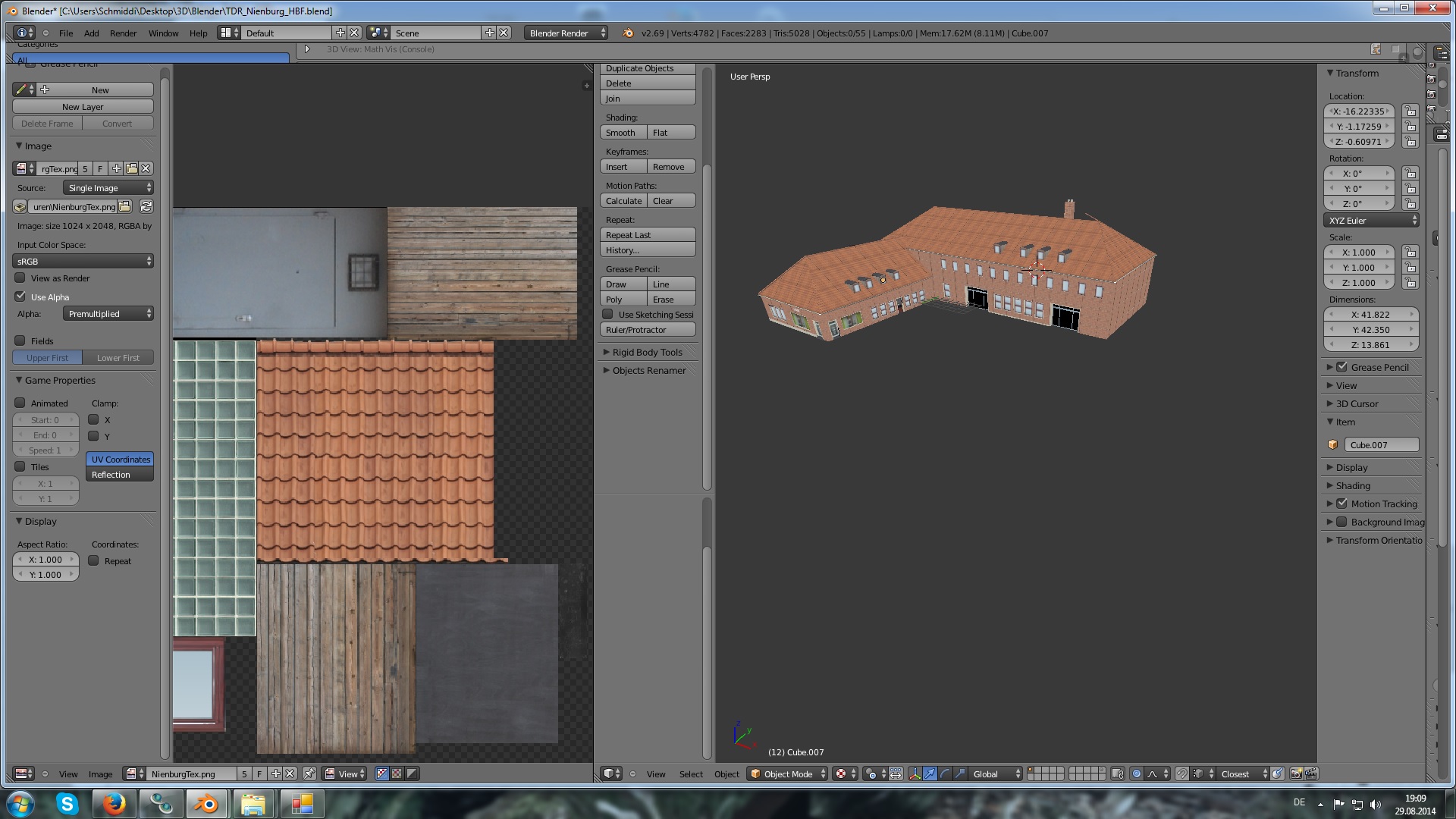Open the Render menu

click(x=123, y=33)
